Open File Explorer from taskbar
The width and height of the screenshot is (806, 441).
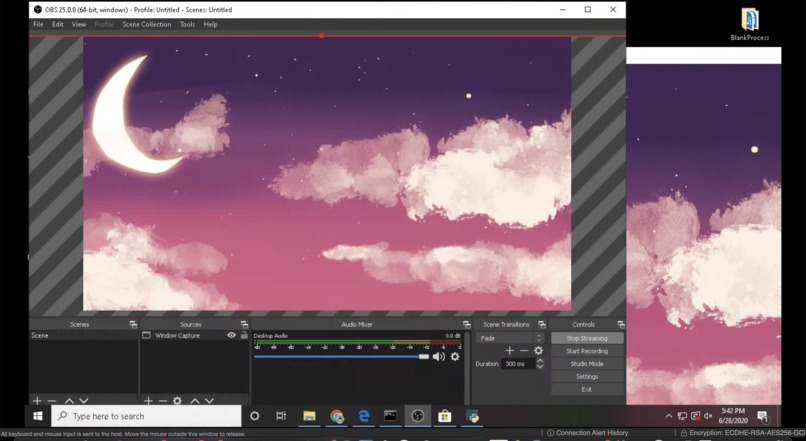coord(309,416)
